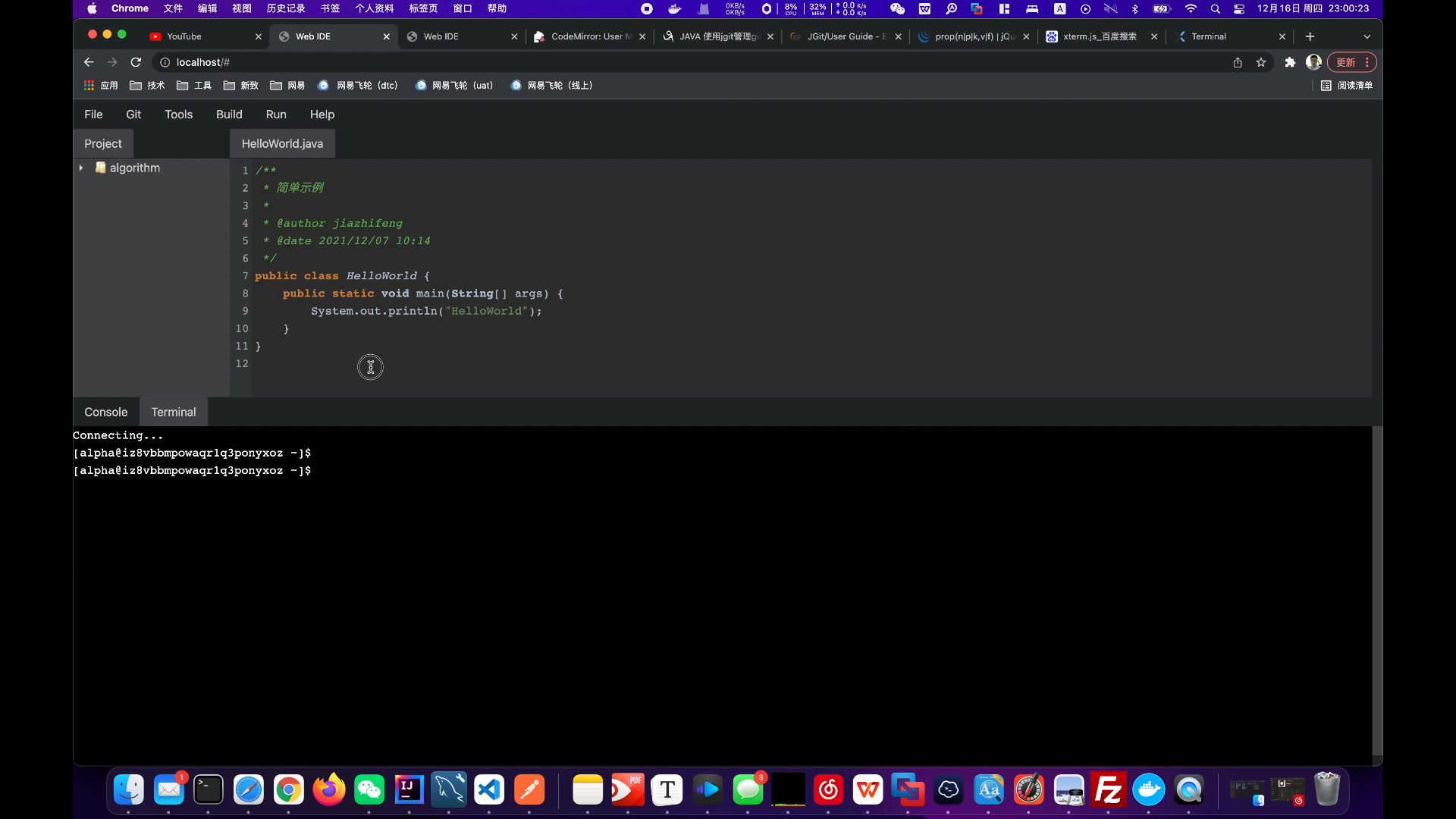Open the Build menu
The height and width of the screenshot is (819, 1456).
(x=229, y=115)
